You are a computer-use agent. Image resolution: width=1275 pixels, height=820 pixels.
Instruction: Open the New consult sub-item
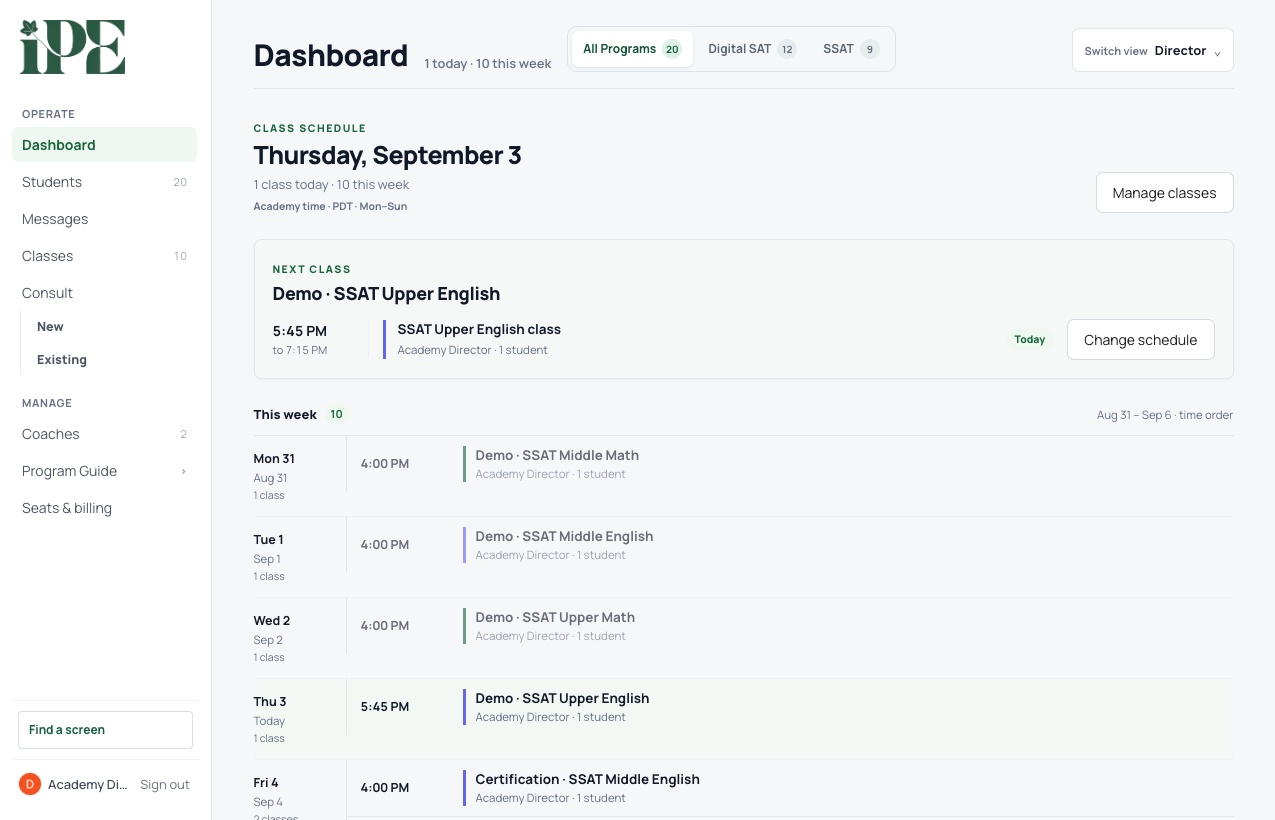coord(50,327)
